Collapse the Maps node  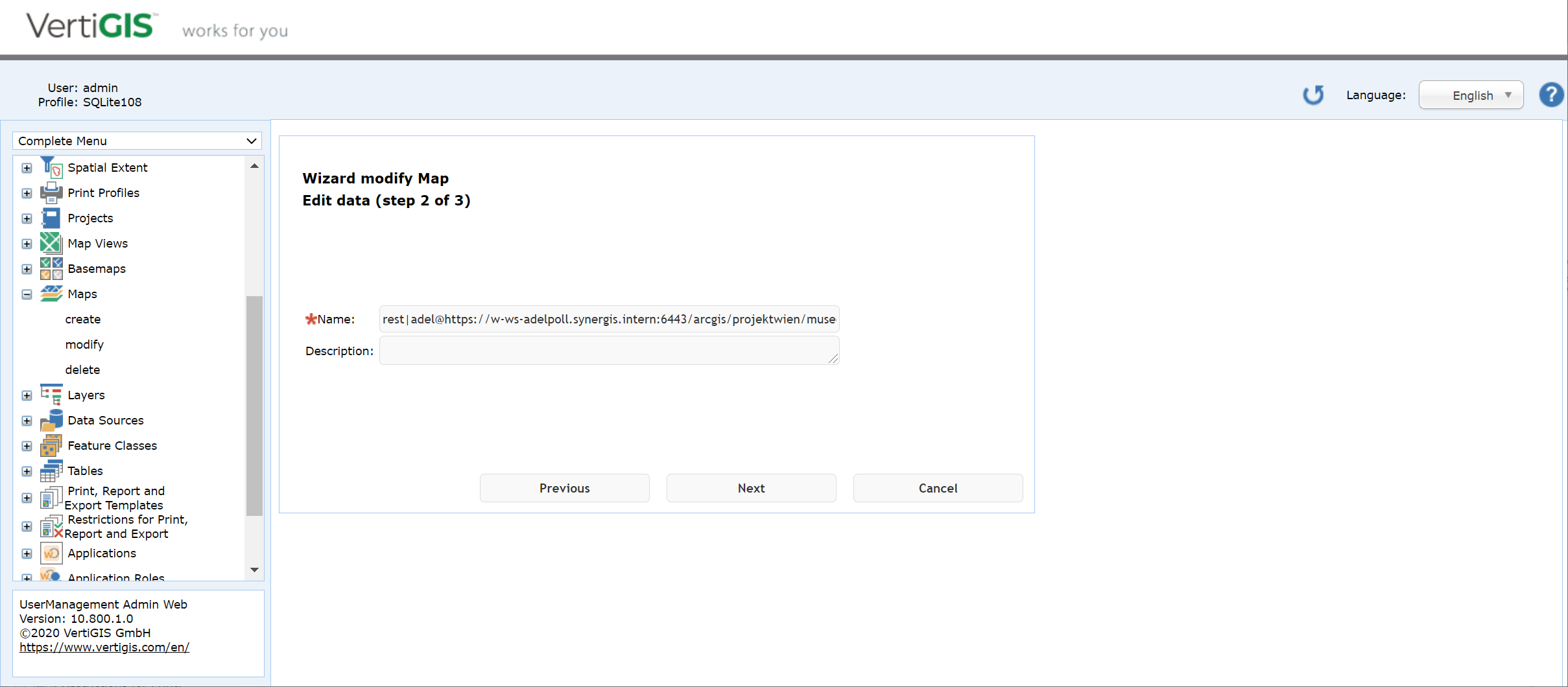click(27, 294)
